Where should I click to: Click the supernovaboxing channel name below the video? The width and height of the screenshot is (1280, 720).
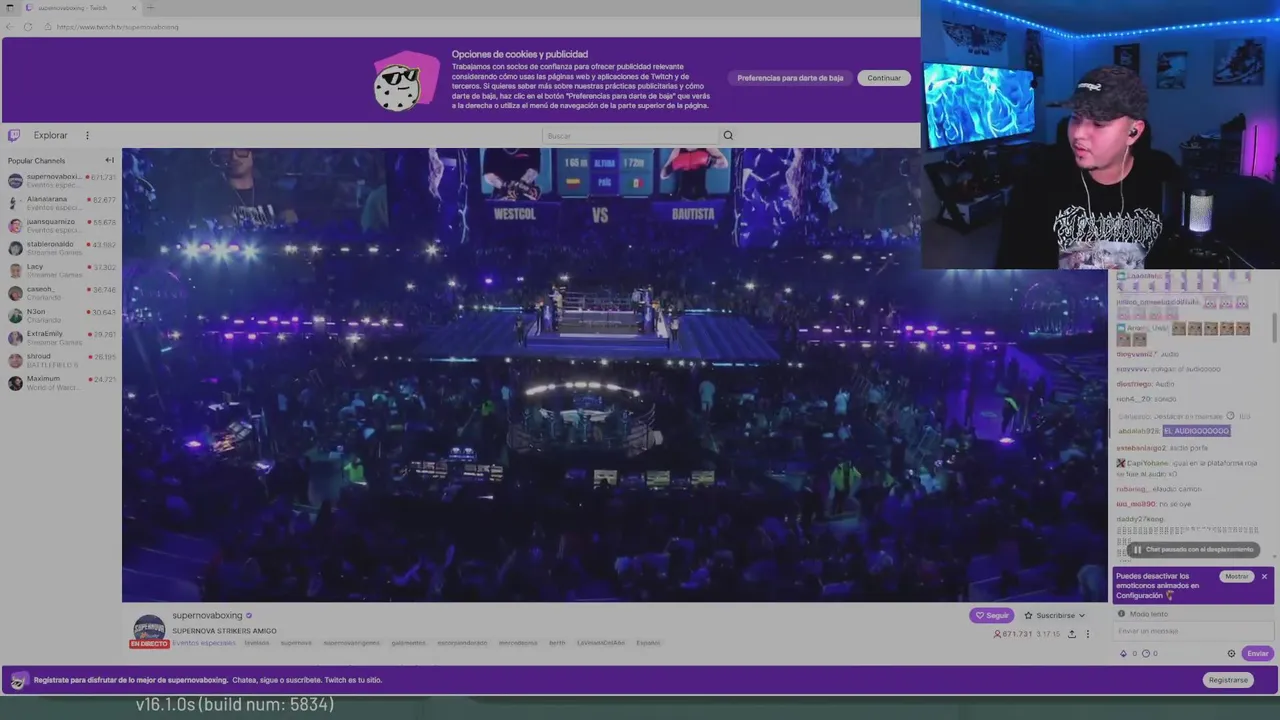click(x=207, y=616)
